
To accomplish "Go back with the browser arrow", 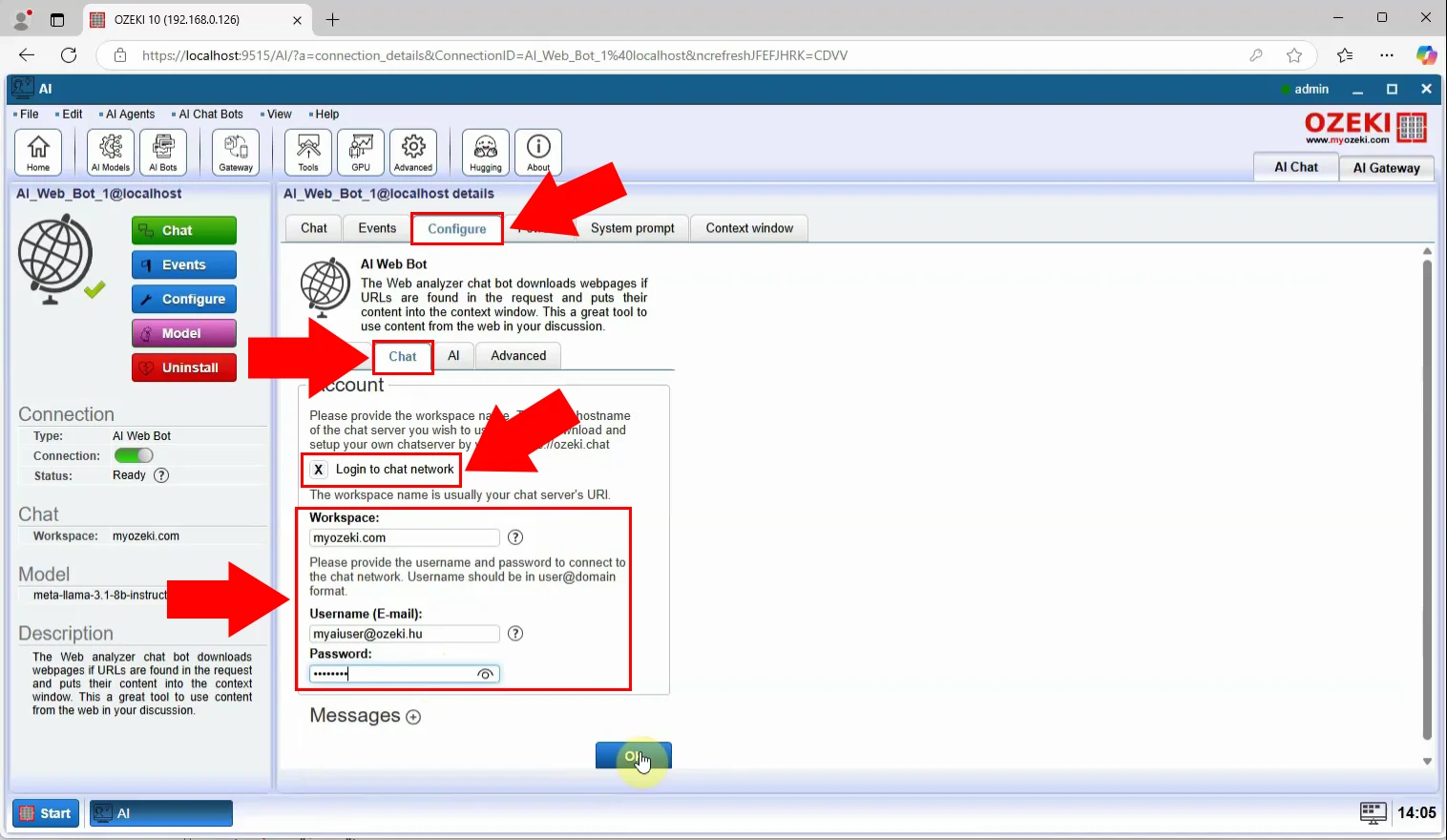I will 27,55.
